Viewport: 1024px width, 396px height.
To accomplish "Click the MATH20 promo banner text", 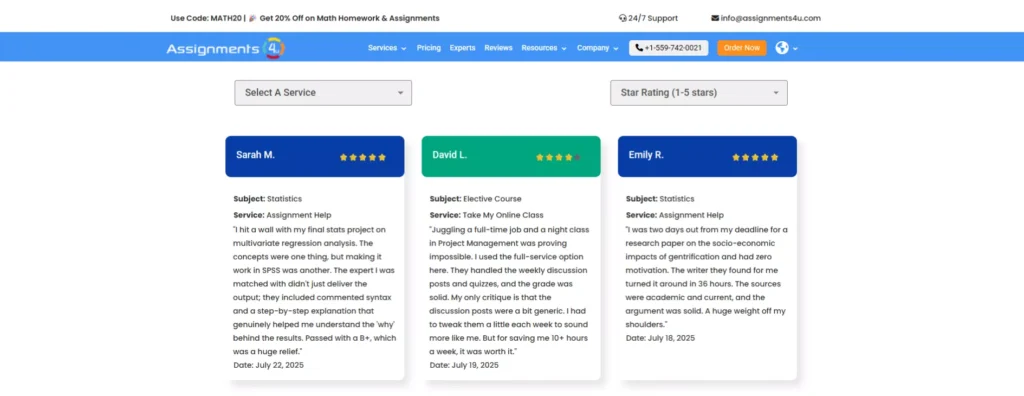I will coord(305,18).
